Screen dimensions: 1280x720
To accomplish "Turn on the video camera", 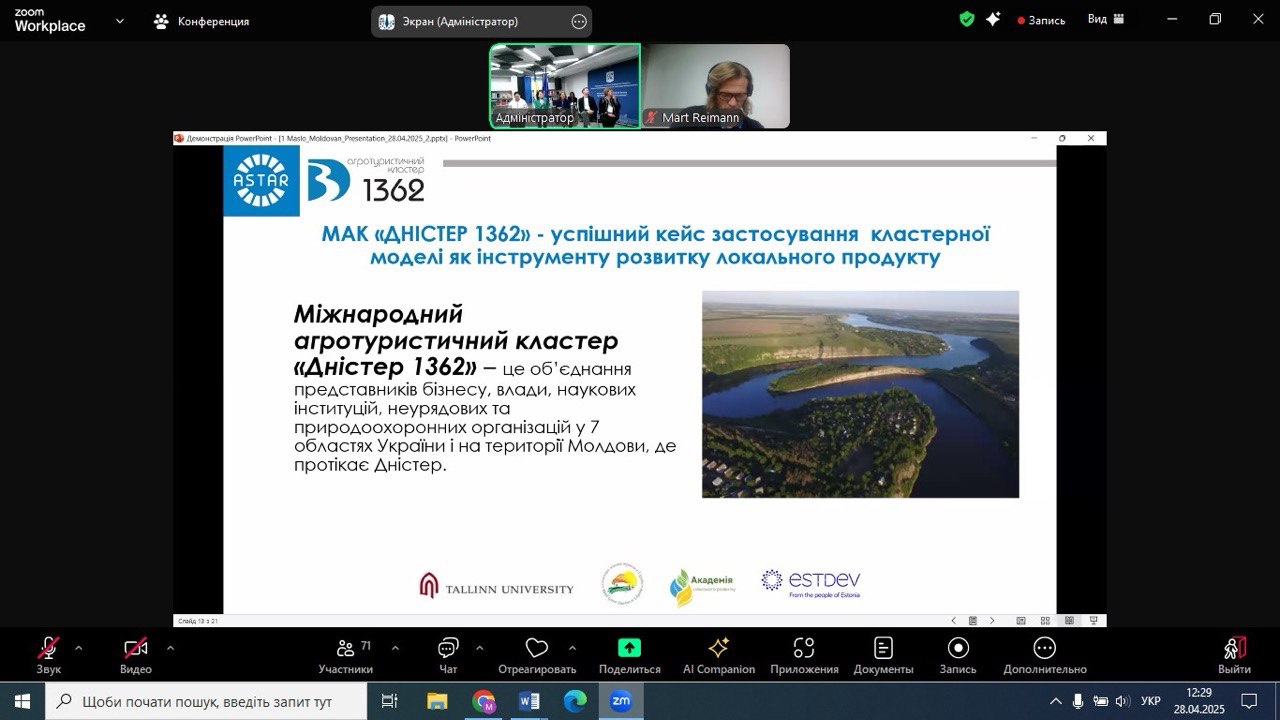I will coord(135,648).
